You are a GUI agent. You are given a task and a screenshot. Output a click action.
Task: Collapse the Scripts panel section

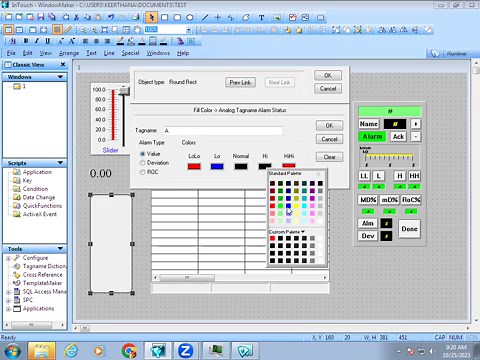click(x=60, y=163)
